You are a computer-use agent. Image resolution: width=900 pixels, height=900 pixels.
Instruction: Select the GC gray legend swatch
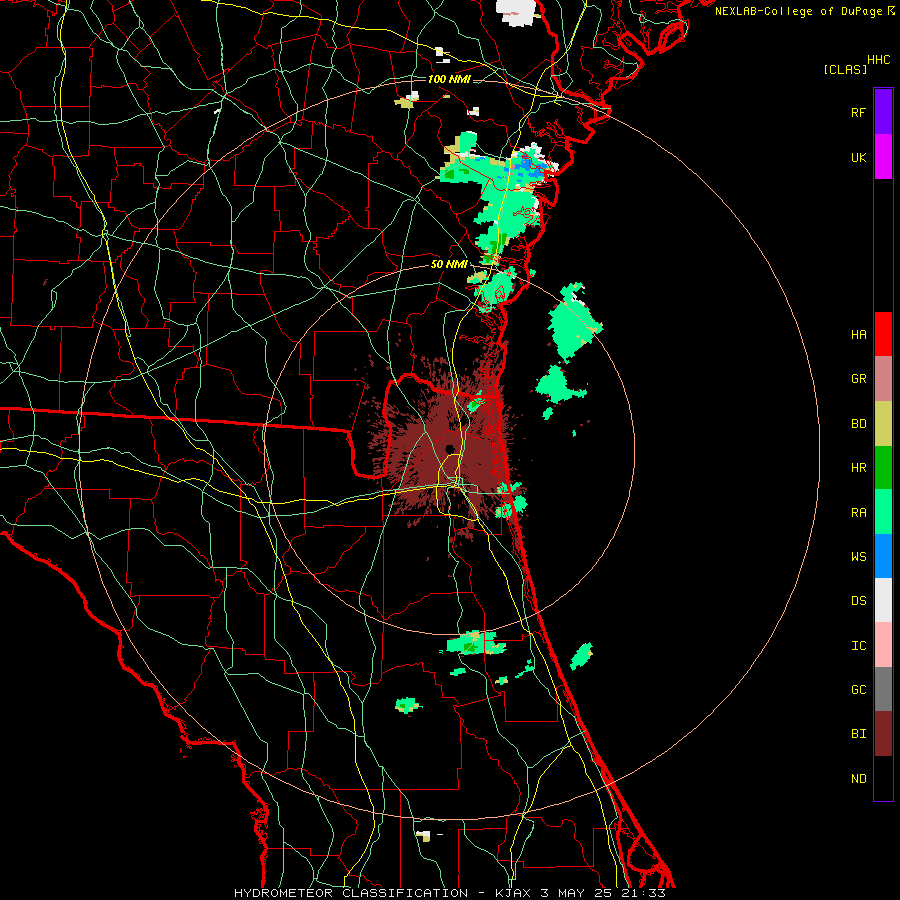pos(883,689)
